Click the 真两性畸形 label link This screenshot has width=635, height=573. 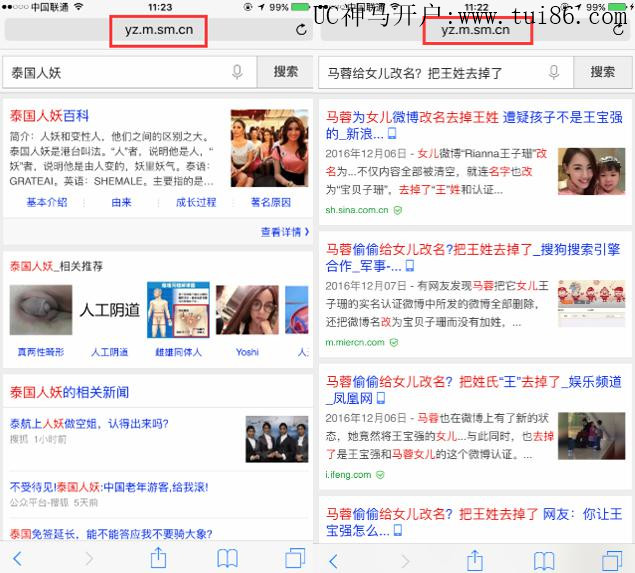(x=41, y=352)
